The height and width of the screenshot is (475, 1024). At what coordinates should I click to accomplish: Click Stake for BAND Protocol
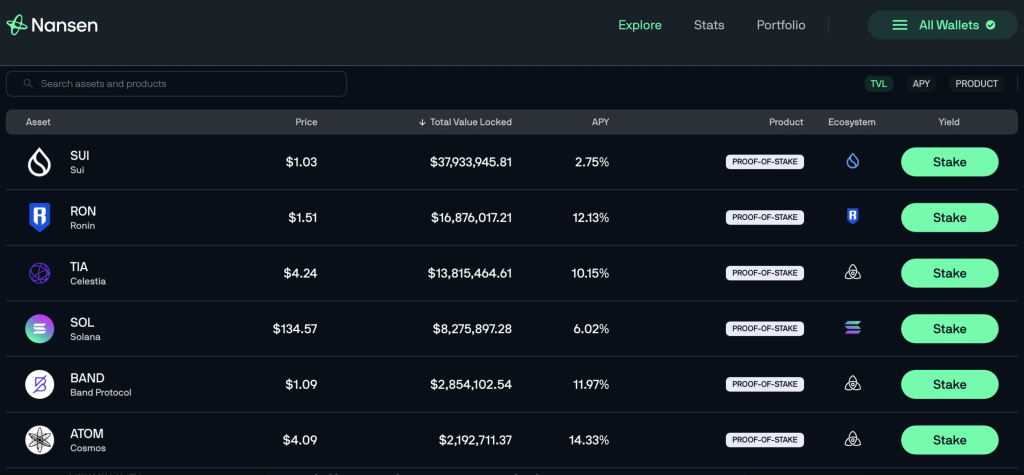pos(950,384)
